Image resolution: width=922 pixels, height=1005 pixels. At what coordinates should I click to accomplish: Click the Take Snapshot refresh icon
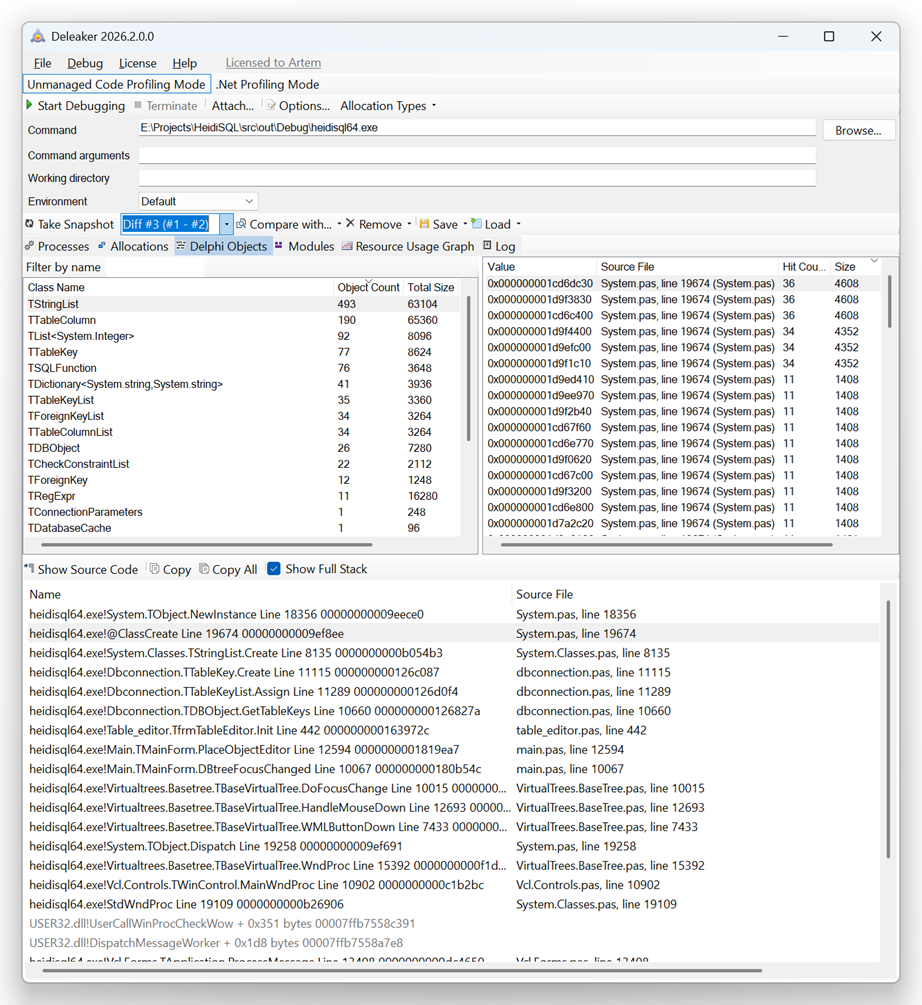click(x=29, y=224)
